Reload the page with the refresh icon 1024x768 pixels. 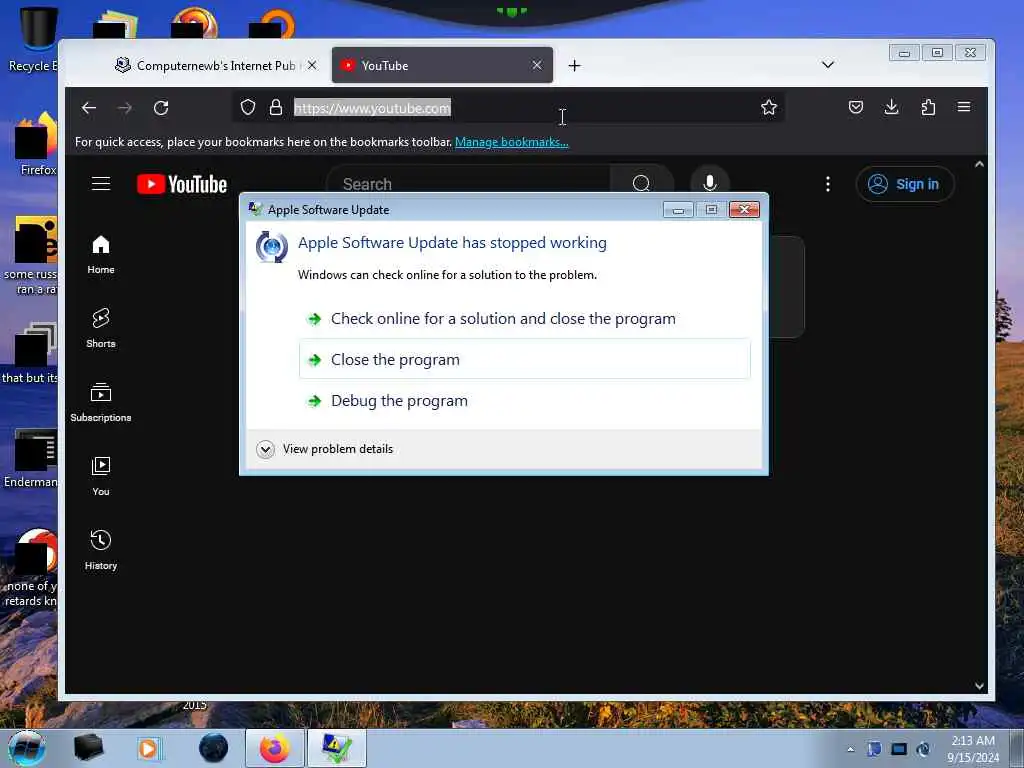161,108
